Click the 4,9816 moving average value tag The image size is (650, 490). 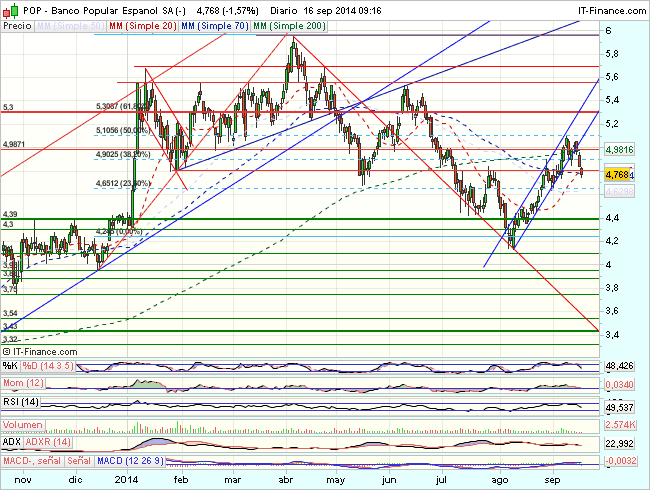619,150
